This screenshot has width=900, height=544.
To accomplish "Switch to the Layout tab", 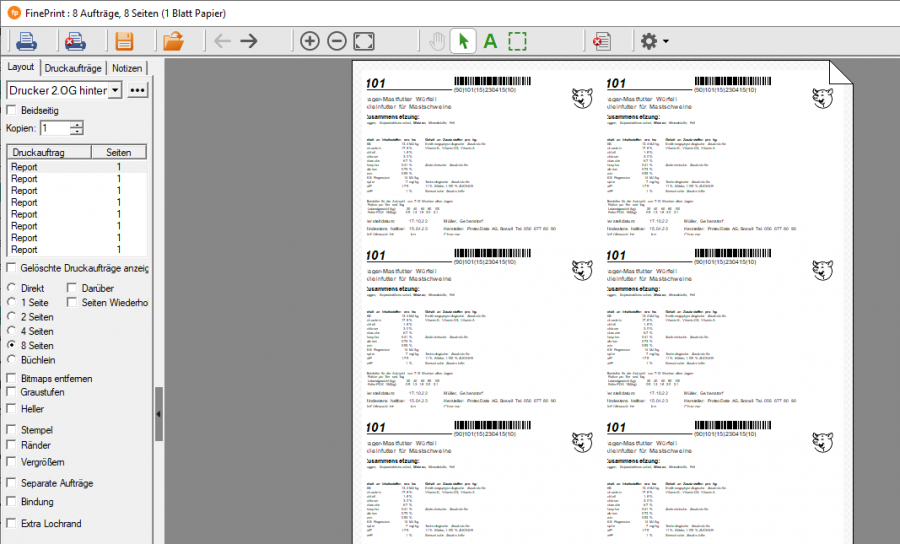I will [x=21, y=67].
